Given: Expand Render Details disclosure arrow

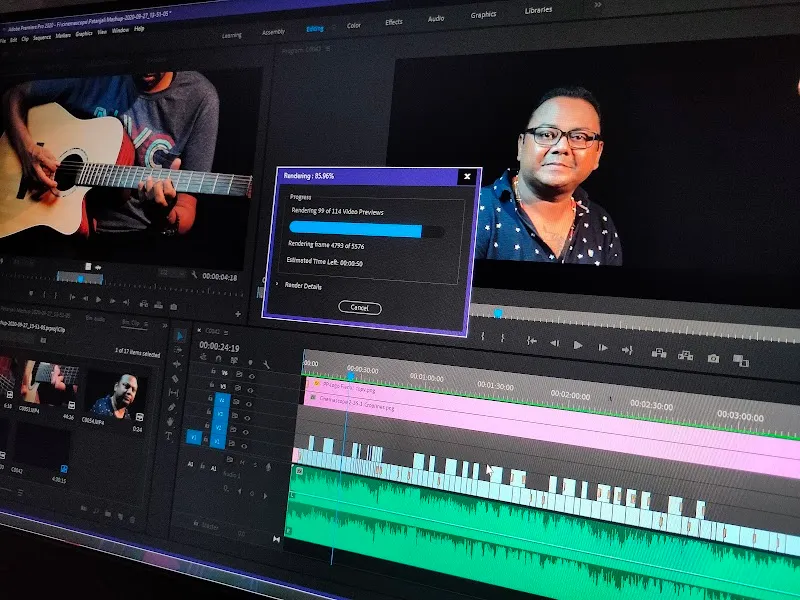Looking at the screenshot, I should (x=277, y=283).
